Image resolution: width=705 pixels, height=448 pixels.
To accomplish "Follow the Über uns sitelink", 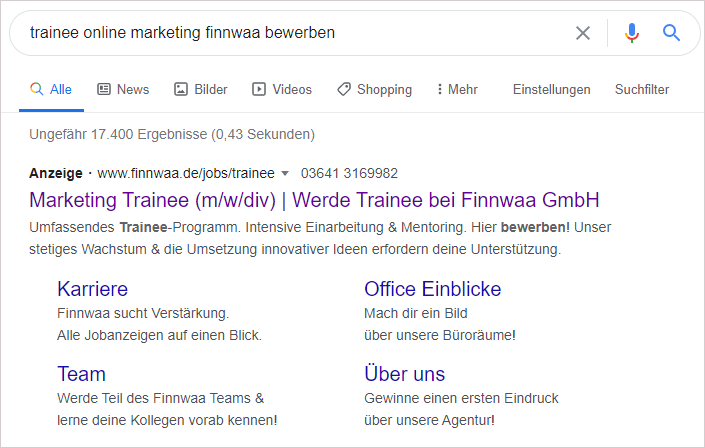I will coord(404,374).
